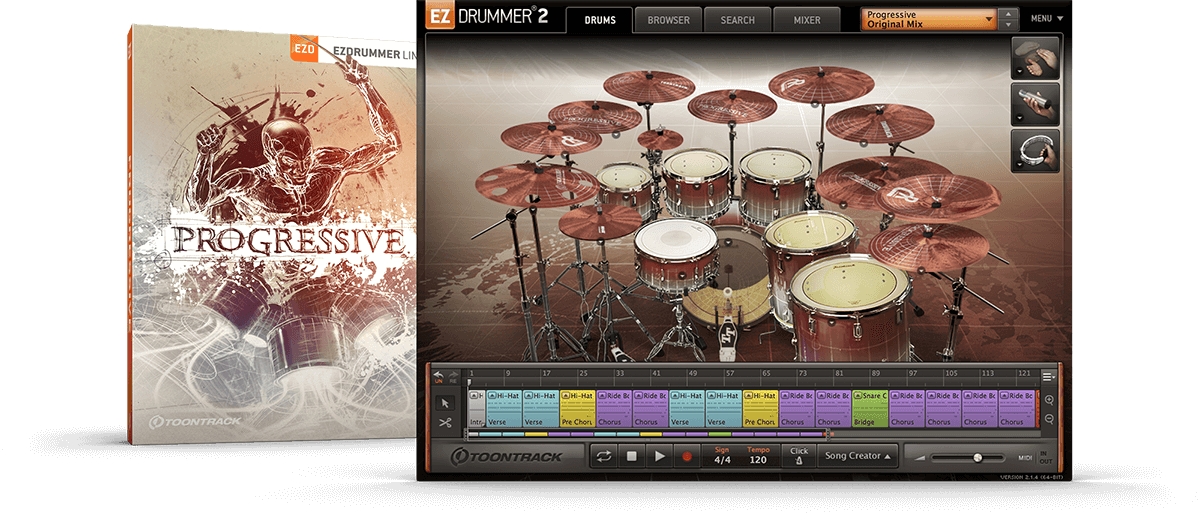This screenshot has height=517, width=1200.
Task: Click the red Record button
Action: [x=687, y=456]
